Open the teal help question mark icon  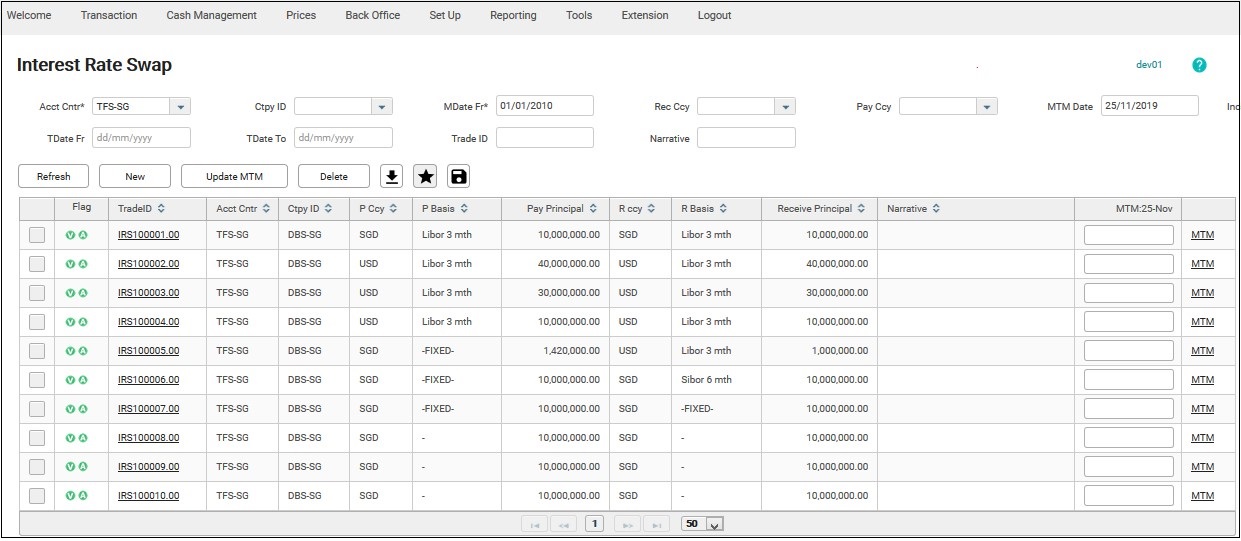(x=1199, y=65)
